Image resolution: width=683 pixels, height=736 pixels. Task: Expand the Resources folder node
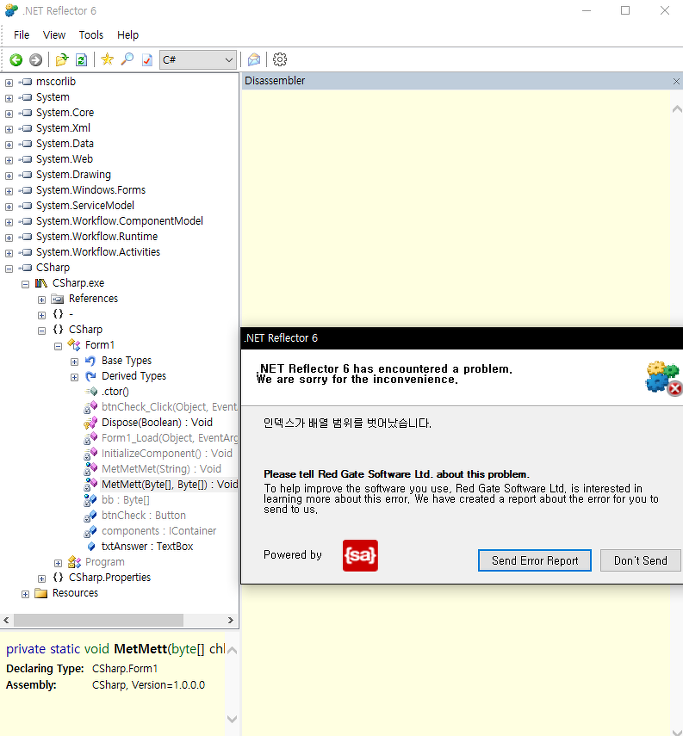(x=25, y=594)
